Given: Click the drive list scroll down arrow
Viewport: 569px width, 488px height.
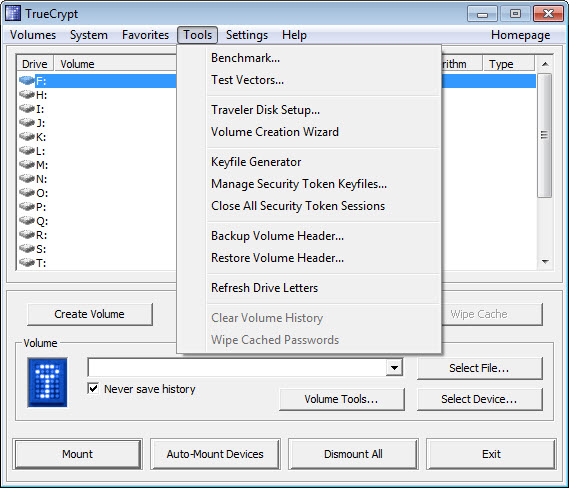Looking at the screenshot, I should [x=545, y=262].
